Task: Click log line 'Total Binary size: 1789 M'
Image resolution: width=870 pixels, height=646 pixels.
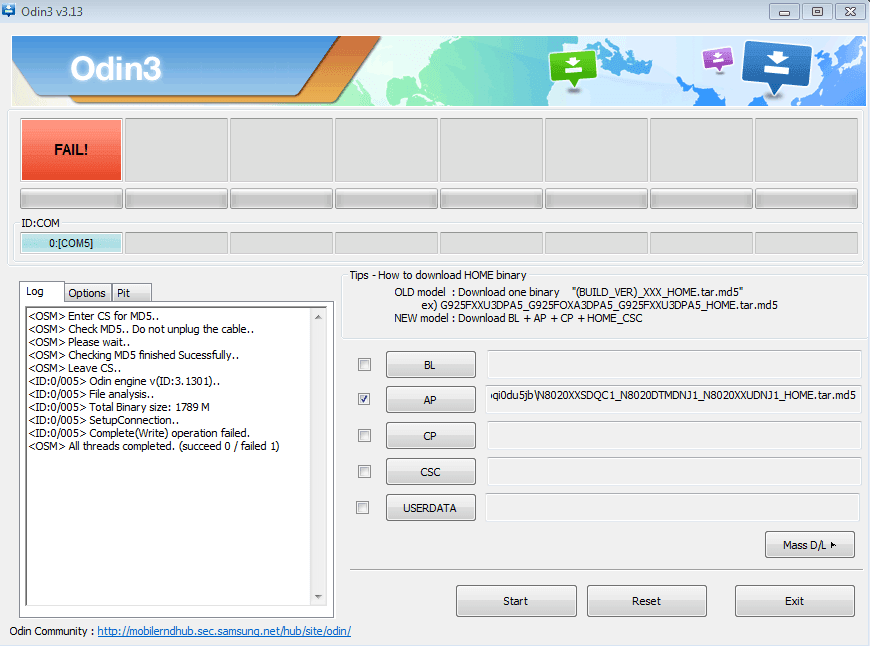Action: coord(119,407)
